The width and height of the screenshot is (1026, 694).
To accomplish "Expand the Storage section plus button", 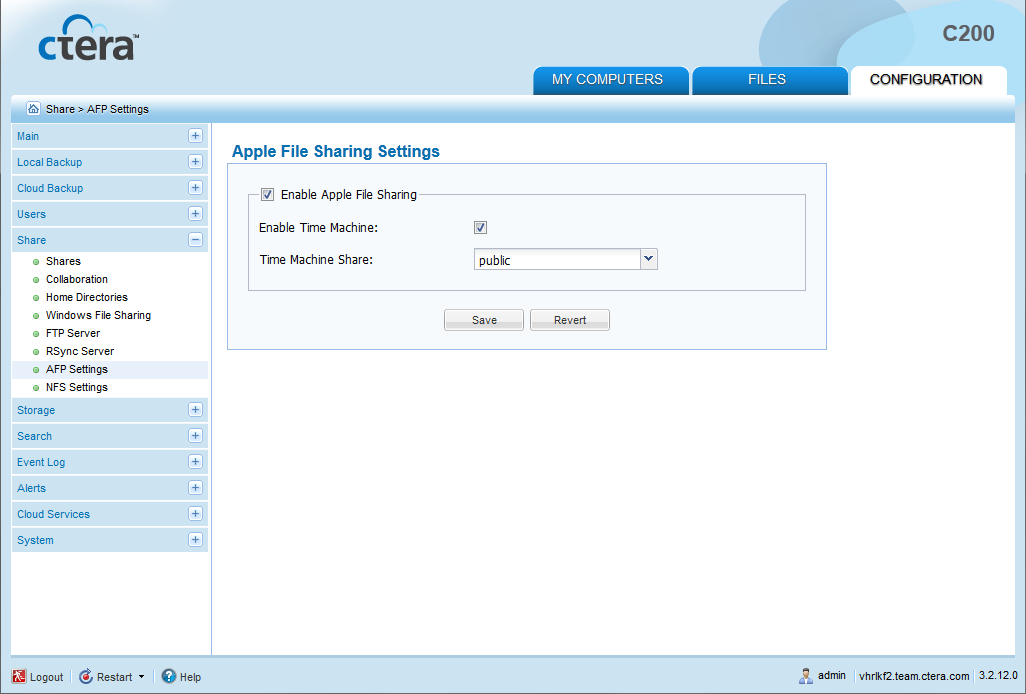I will click(x=195, y=409).
